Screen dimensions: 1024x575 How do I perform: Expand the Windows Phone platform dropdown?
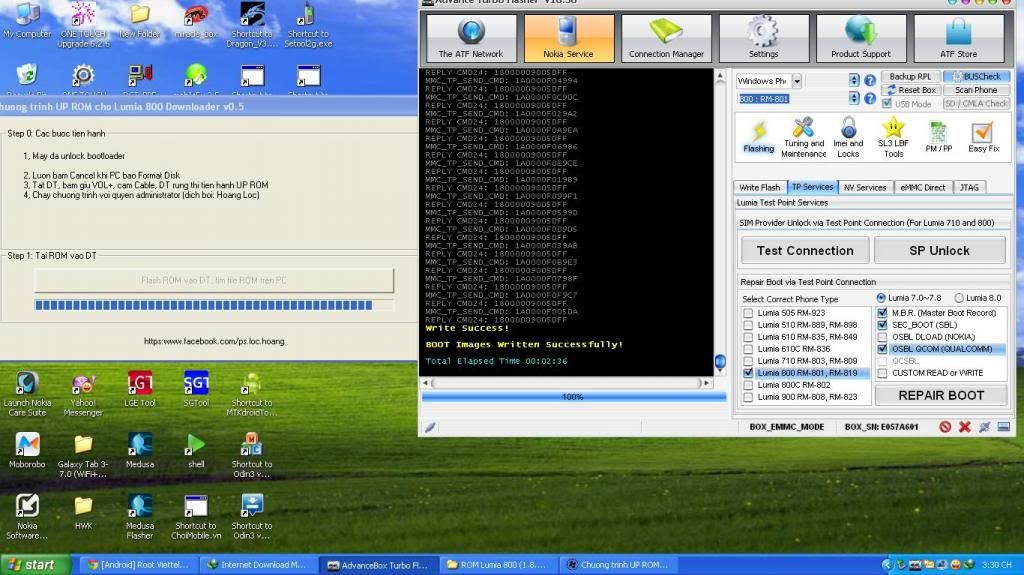(x=797, y=81)
